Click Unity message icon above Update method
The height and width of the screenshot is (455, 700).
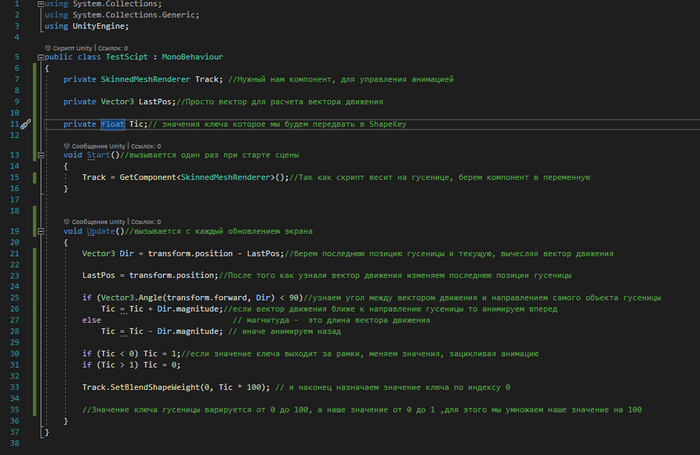(65, 220)
